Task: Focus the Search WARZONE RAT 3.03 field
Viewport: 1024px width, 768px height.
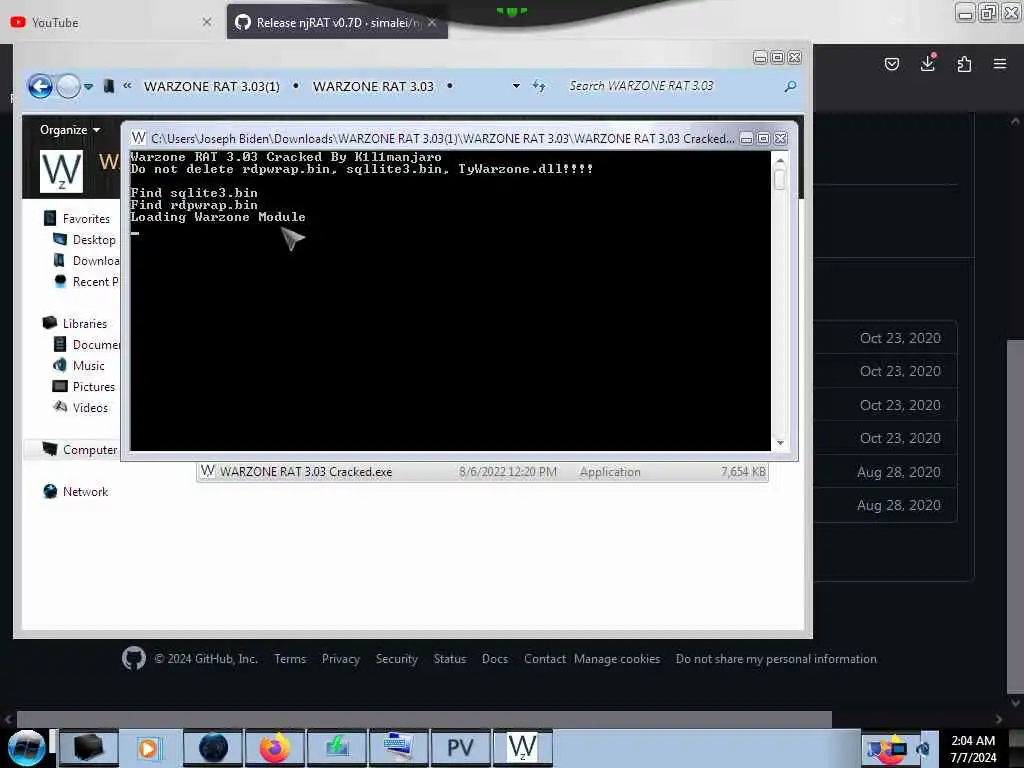Action: point(673,86)
